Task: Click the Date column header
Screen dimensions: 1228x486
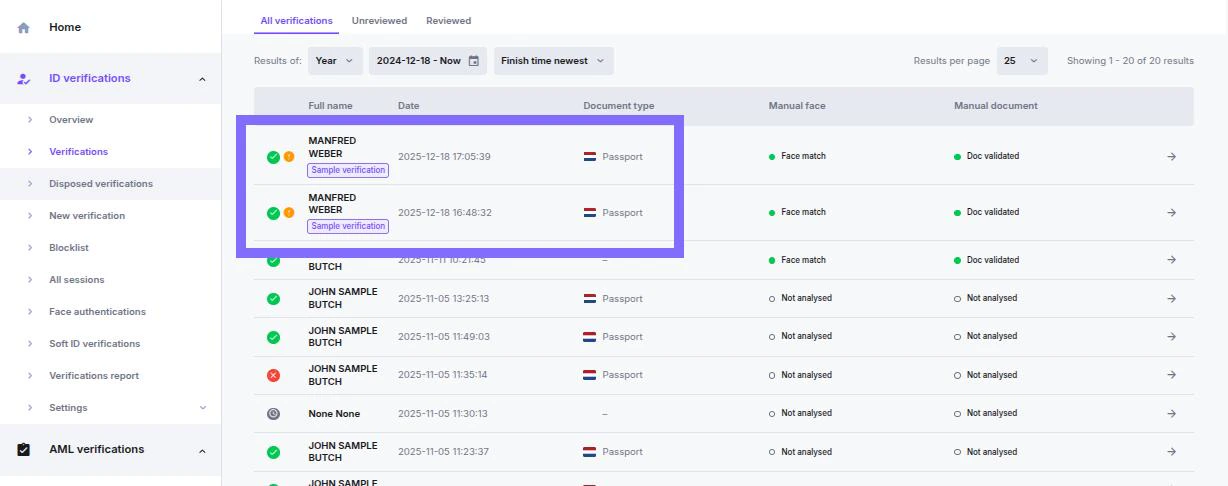Action: point(409,106)
